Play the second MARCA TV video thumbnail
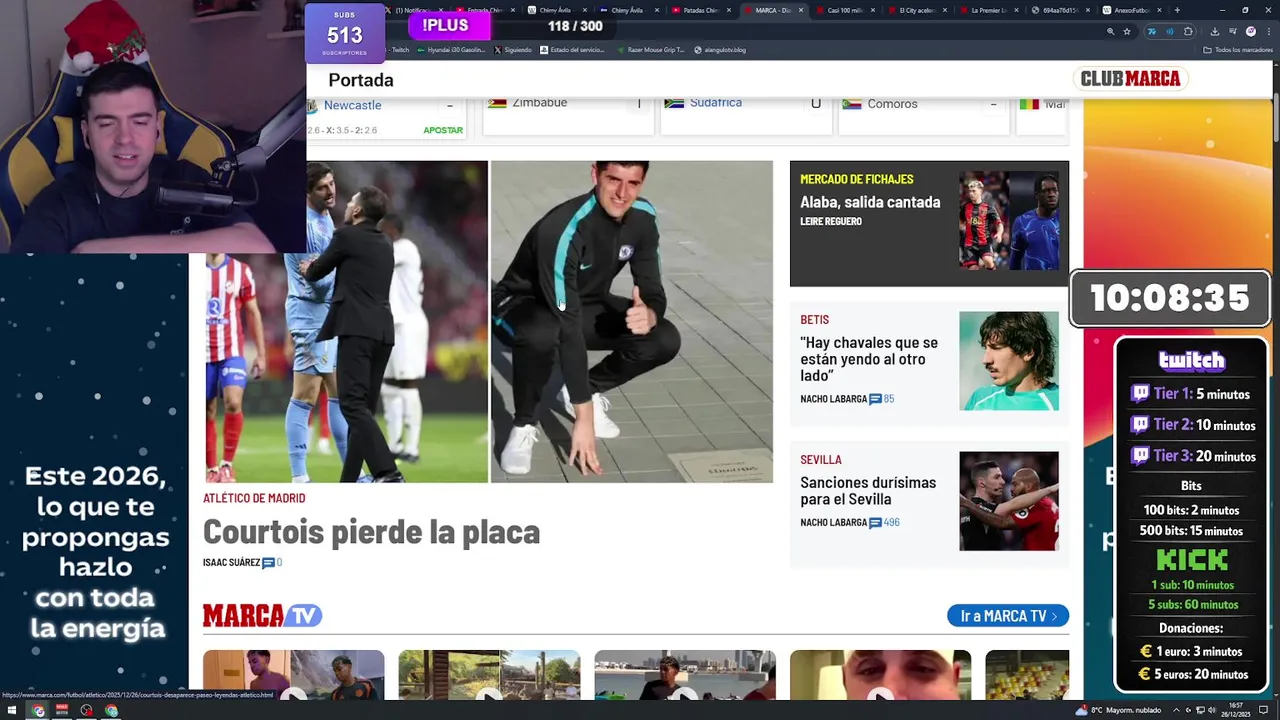 (x=489, y=675)
